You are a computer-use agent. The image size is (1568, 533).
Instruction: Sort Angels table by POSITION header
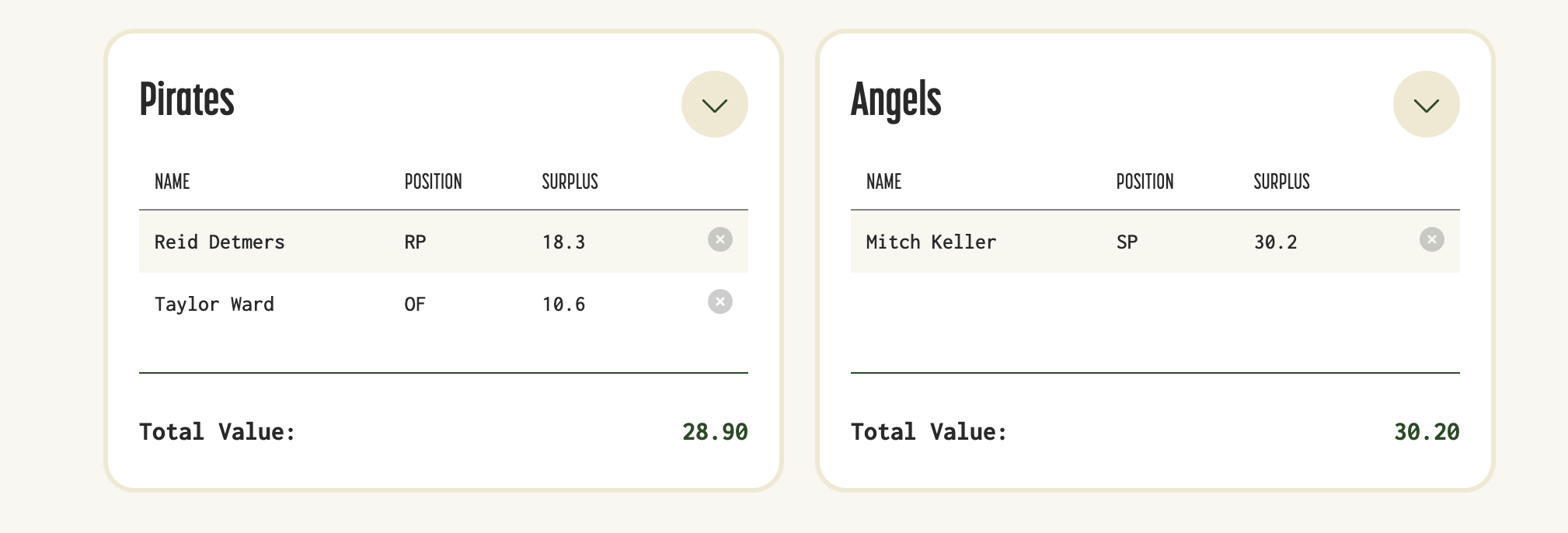tap(1145, 182)
